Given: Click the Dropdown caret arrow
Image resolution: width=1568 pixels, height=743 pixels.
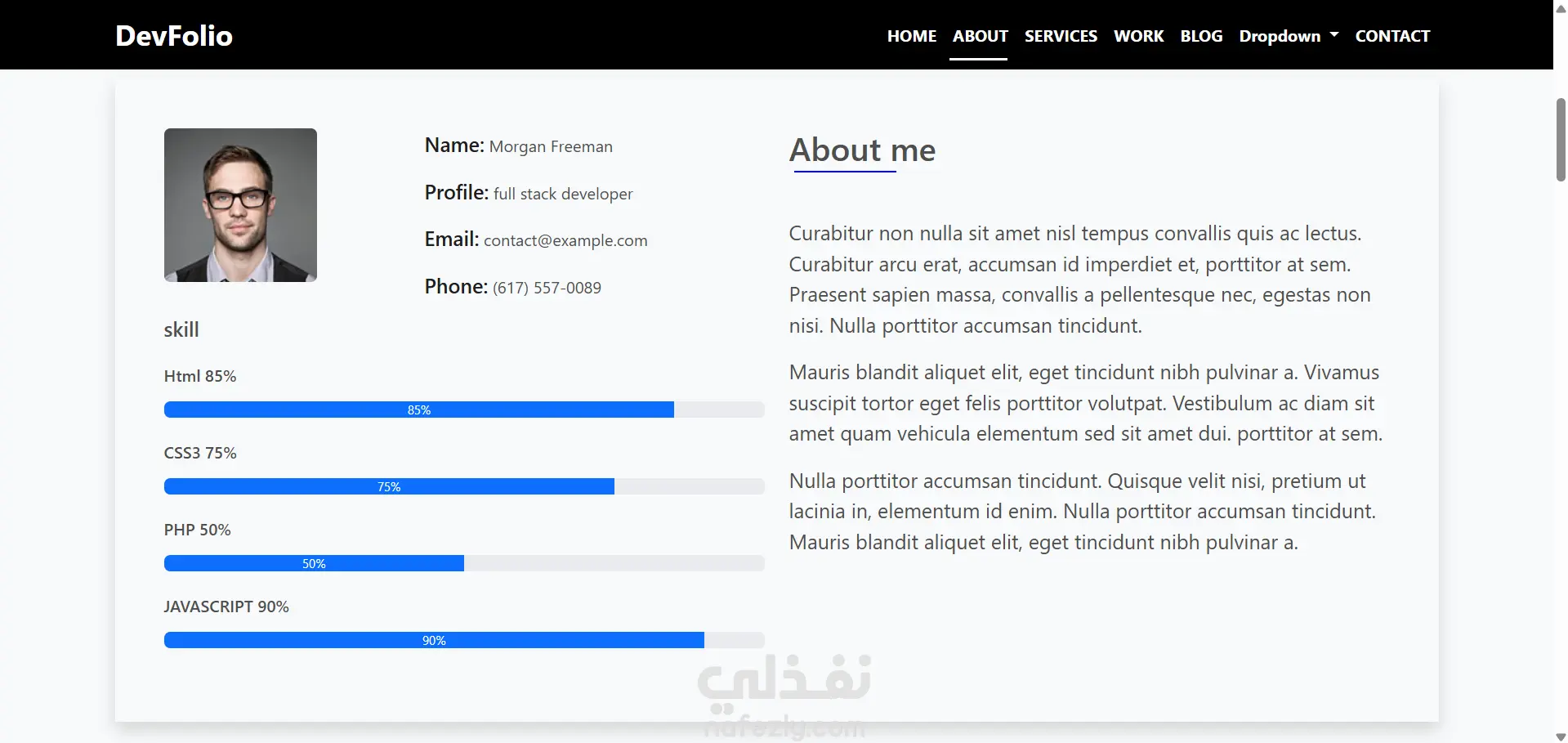Looking at the screenshot, I should pyautogui.click(x=1334, y=35).
